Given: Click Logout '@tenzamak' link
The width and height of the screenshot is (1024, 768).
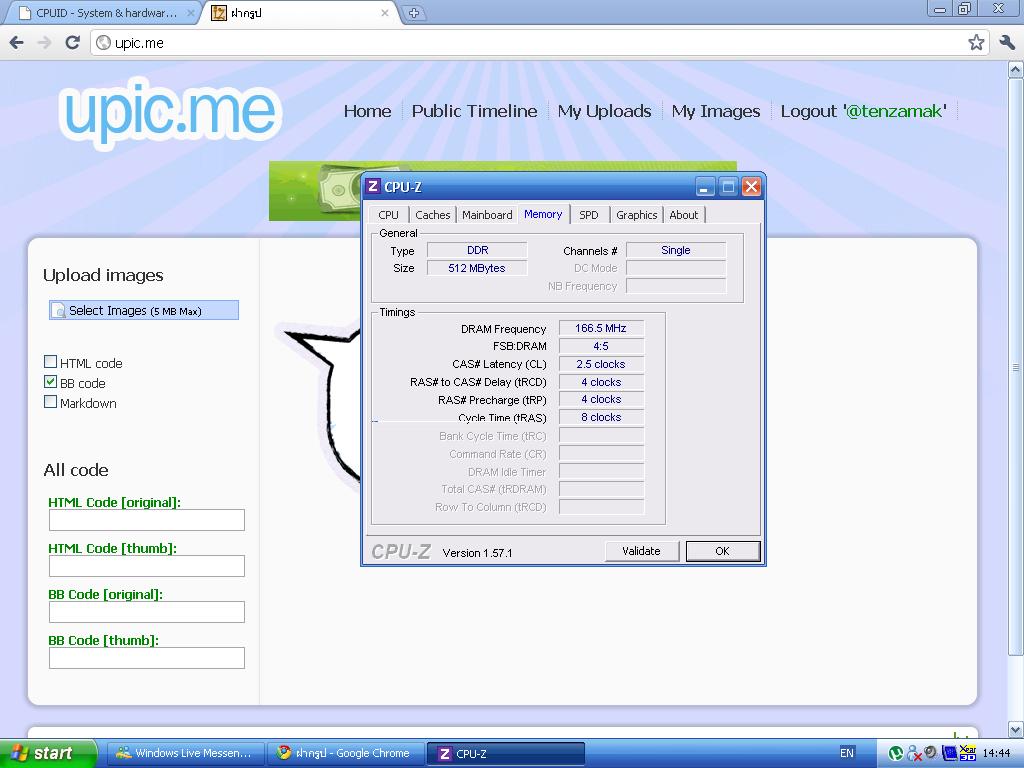Looking at the screenshot, I should pyautogui.click(x=863, y=111).
